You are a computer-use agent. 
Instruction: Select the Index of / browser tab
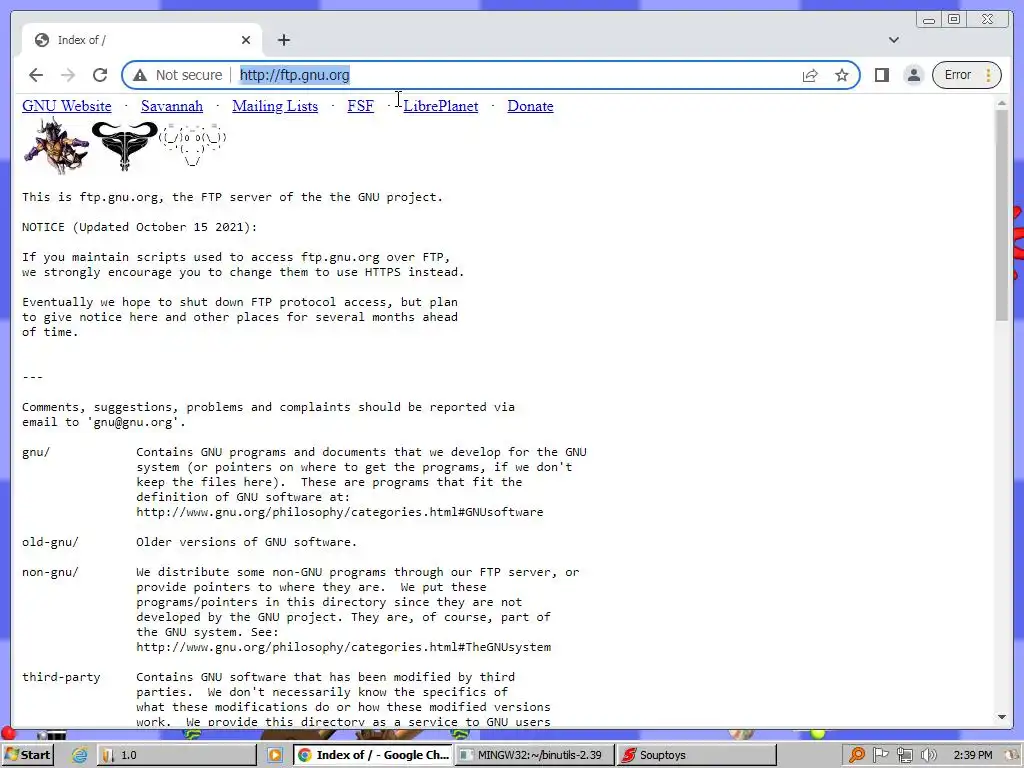point(142,40)
